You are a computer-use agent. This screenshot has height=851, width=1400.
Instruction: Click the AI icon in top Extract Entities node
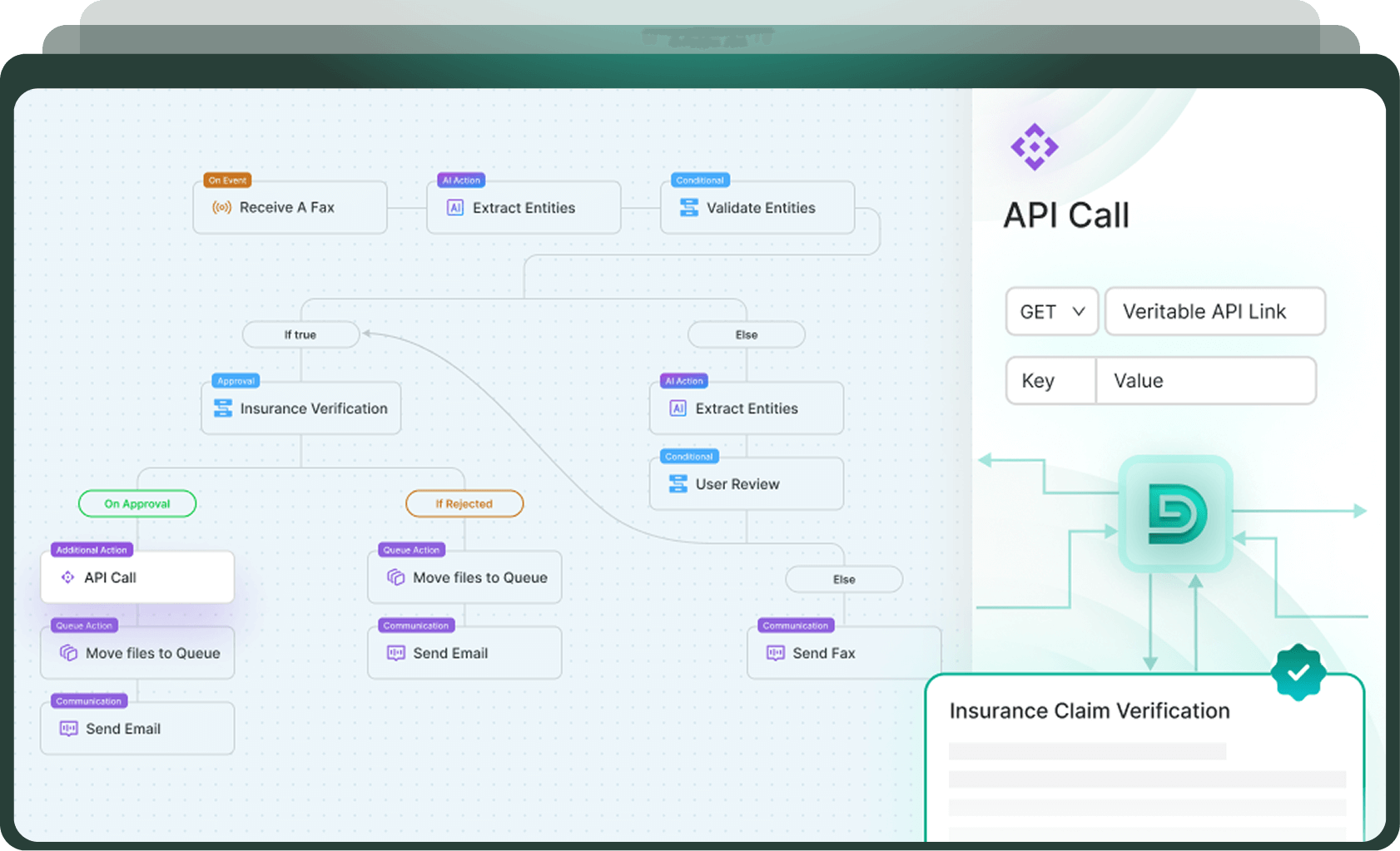(455, 207)
